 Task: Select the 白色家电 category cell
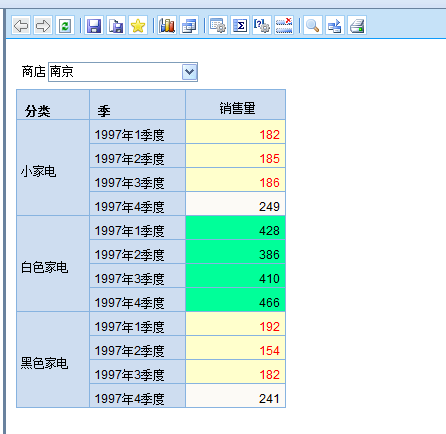pyautogui.click(x=53, y=264)
